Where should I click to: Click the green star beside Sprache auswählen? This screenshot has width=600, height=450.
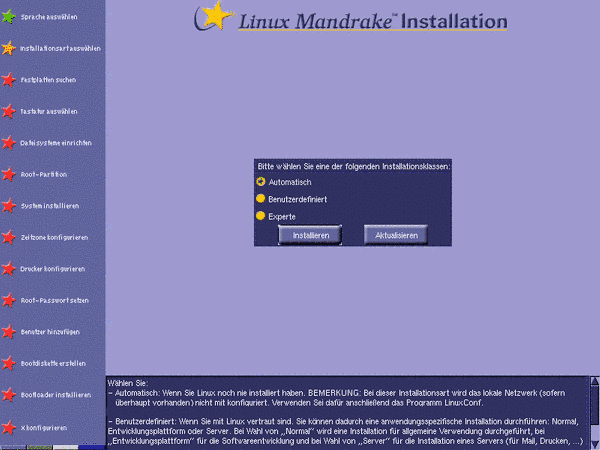8,17
